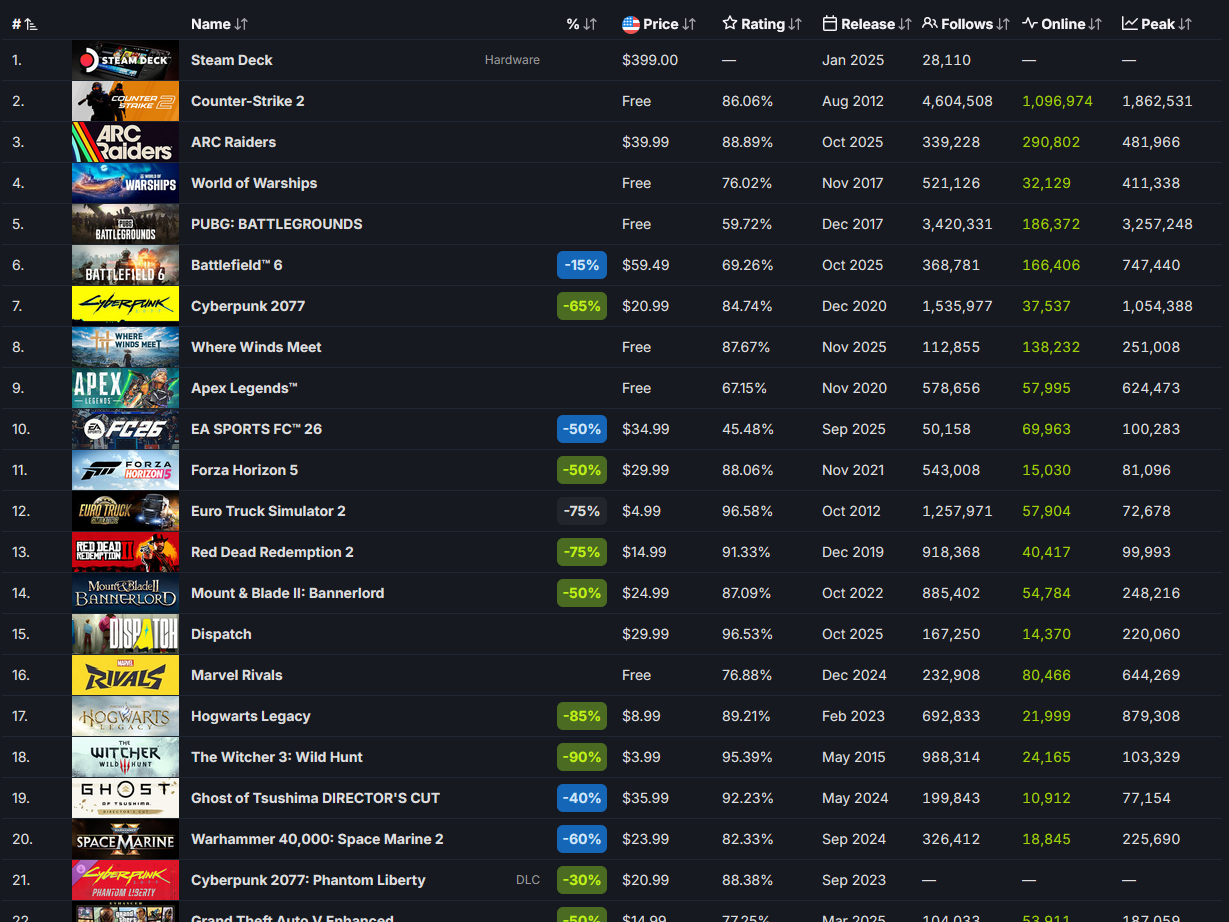Open Space Marine 2 thumbnail
Image resolution: width=1229 pixels, height=922 pixels.
coord(125,839)
